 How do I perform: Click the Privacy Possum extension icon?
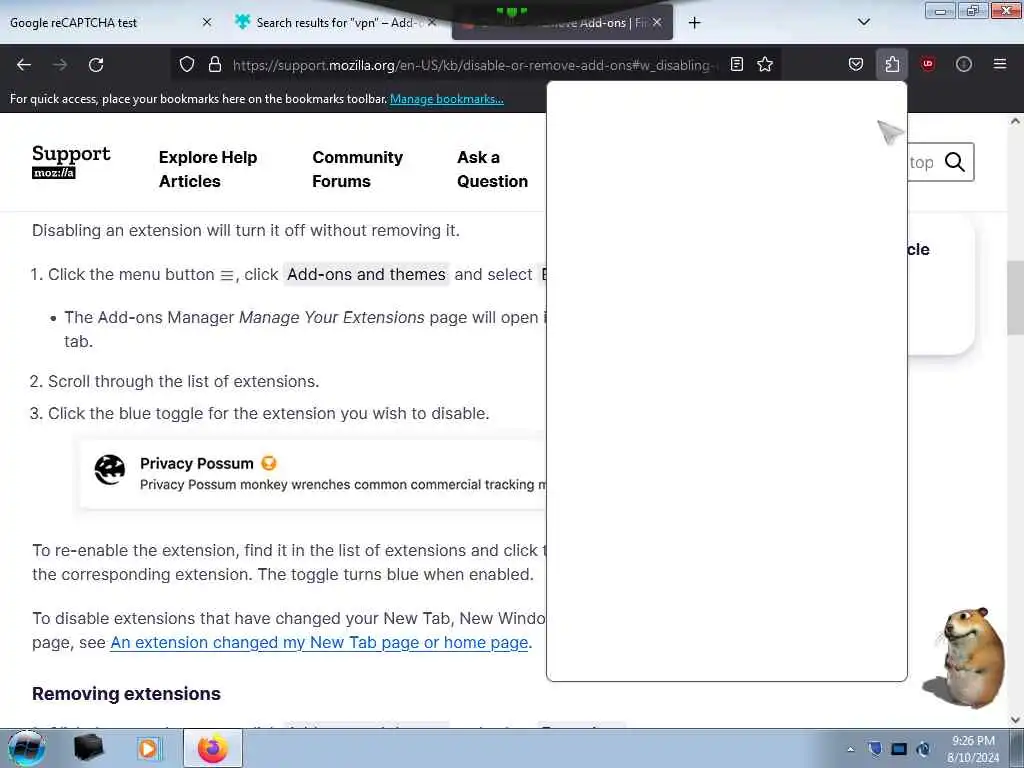(110, 470)
